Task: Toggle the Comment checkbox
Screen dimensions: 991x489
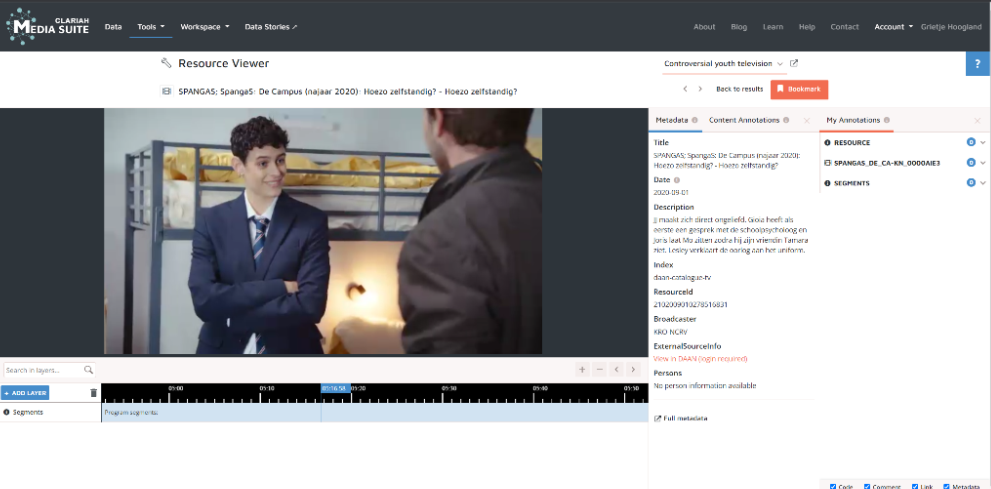Action: click(867, 486)
